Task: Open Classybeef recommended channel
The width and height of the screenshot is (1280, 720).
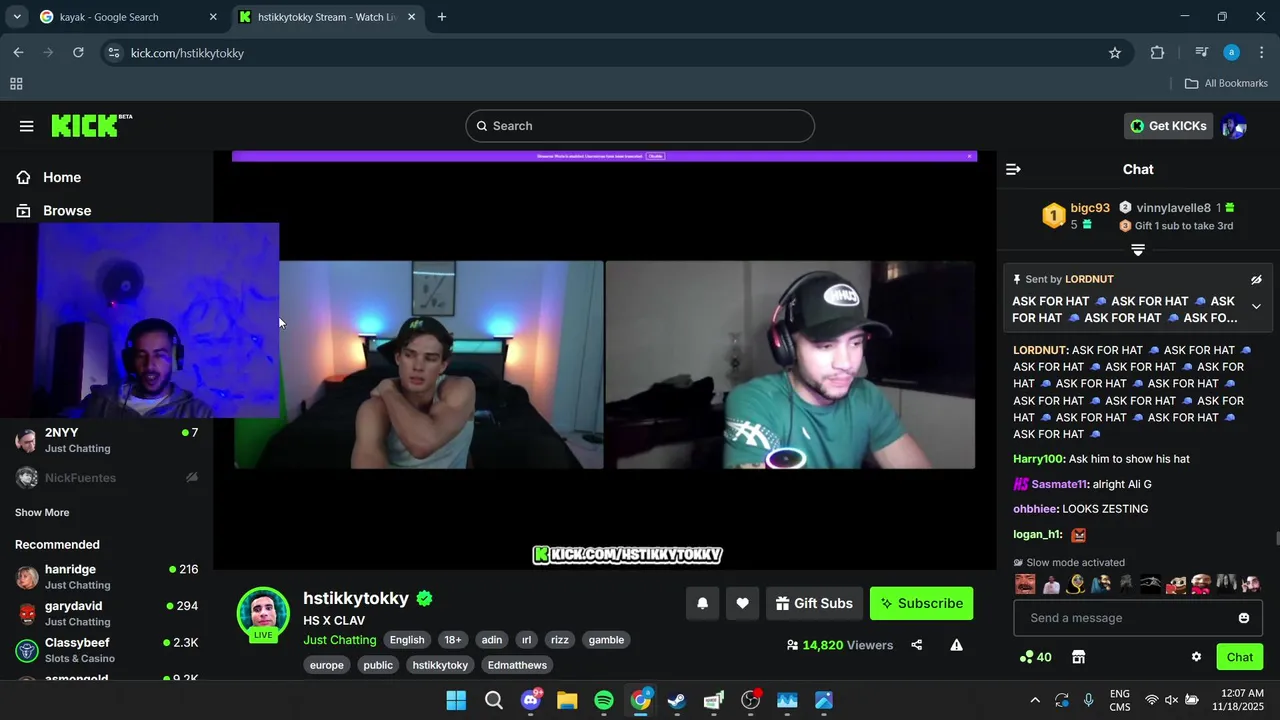Action: (x=107, y=650)
